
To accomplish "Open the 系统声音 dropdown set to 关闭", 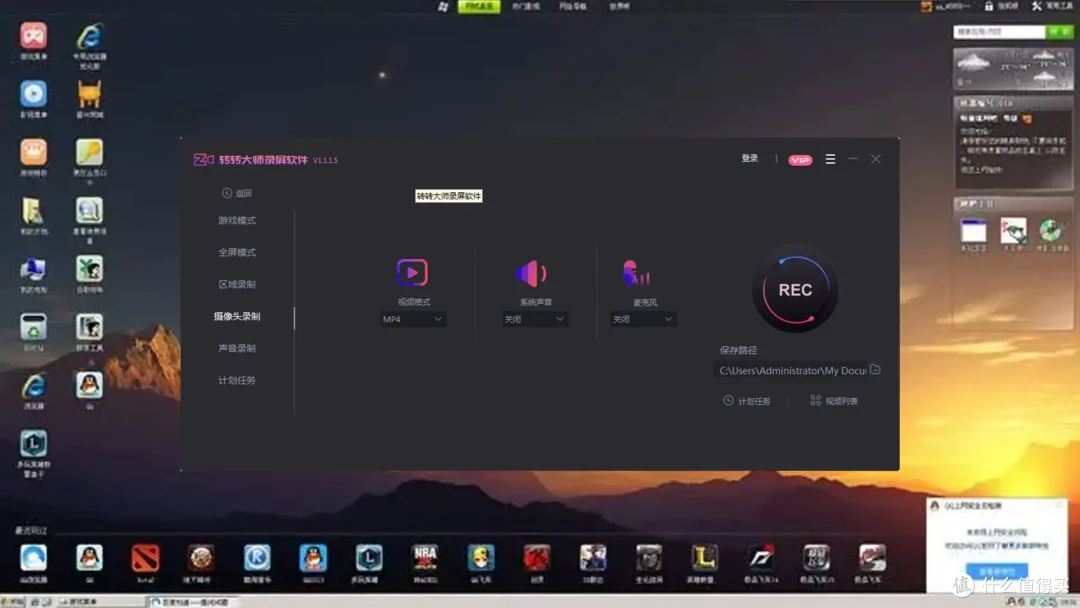I will click(534, 319).
